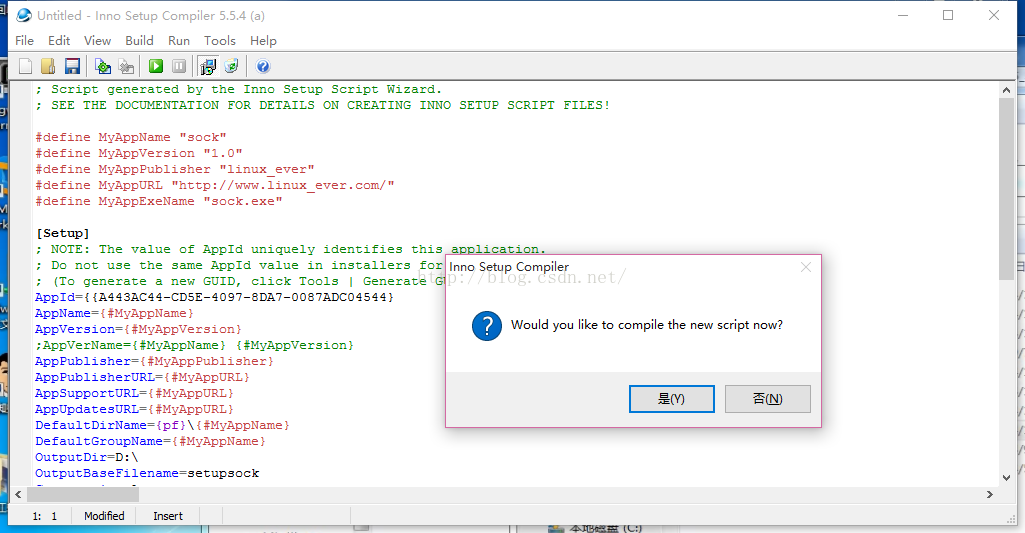Create a new script file
1025x533 pixels.
[x=25, y=66]
